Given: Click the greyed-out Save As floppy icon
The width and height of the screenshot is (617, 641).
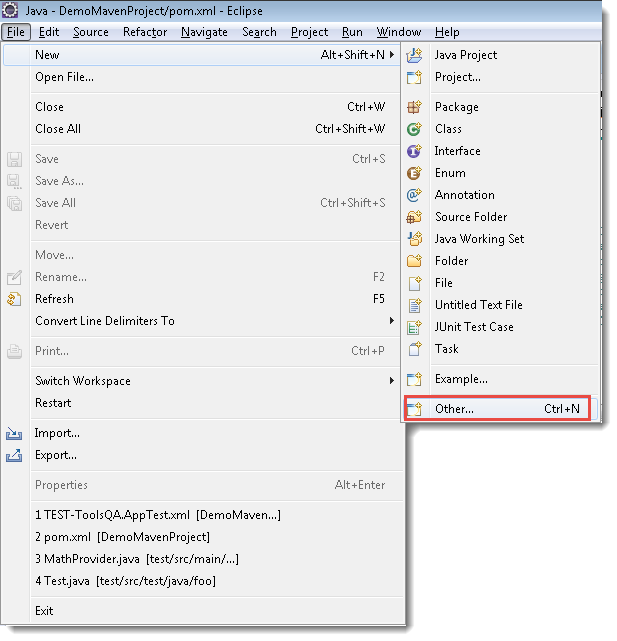Looking at the screenshot, I should 14,183.
